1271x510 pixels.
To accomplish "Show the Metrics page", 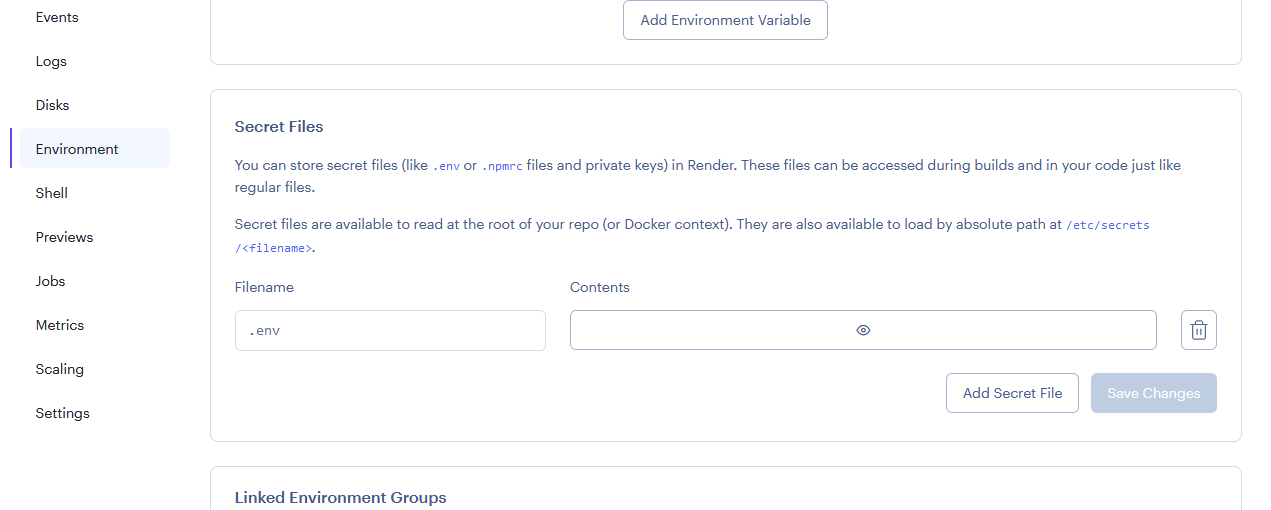I will click(60, 325).
